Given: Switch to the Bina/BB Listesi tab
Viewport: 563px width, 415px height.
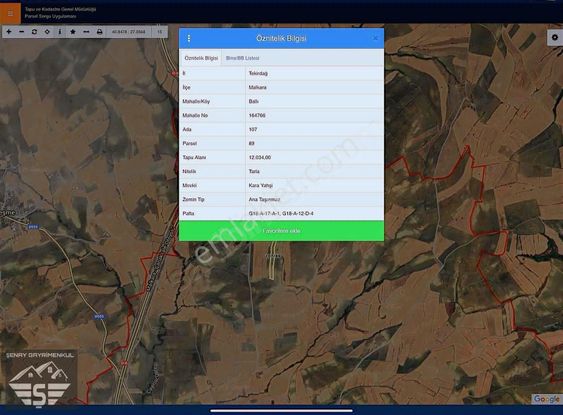Looking at the screenshot, I should [x=243, y=58].
